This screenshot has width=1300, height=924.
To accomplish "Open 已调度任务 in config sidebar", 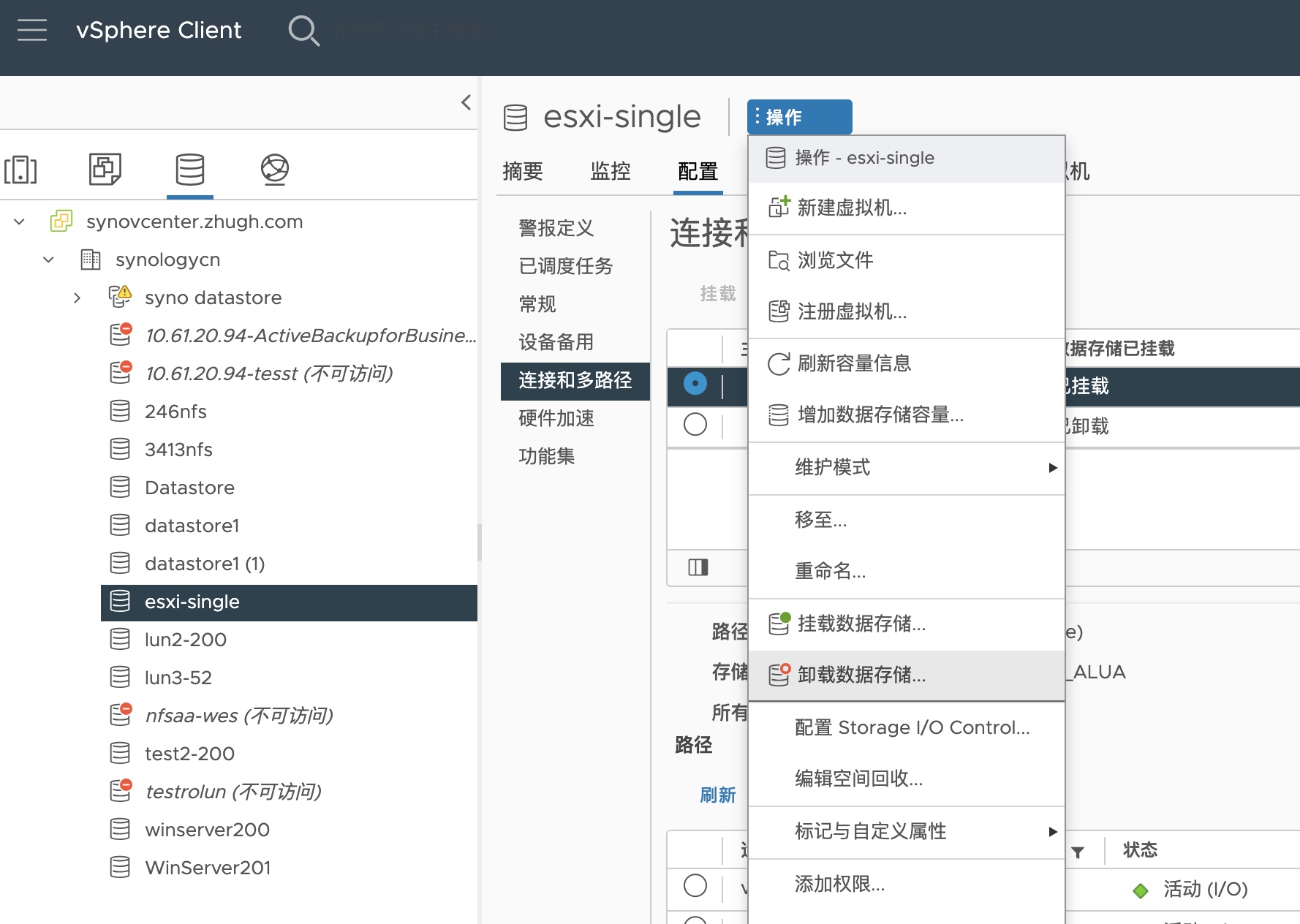I will click(566, 266).
